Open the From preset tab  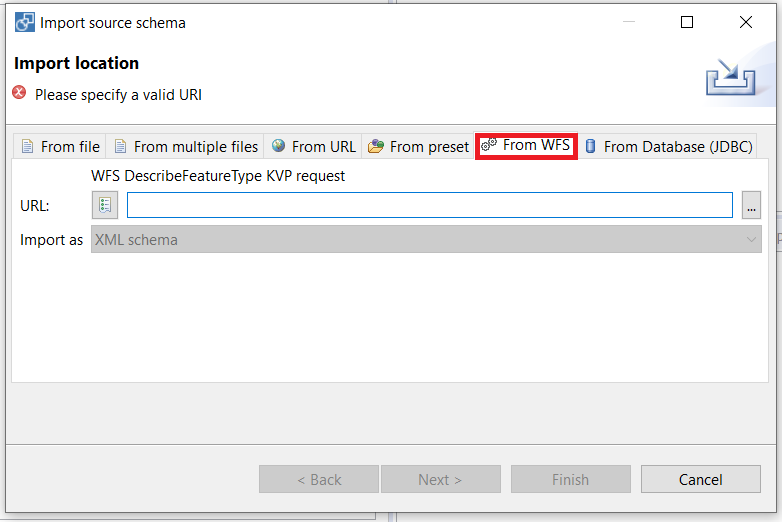click(418, 147)
